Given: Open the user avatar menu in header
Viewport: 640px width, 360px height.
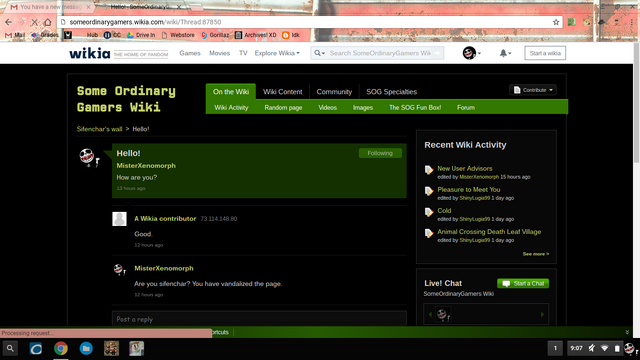Looking at the screenshot, I should (x=471, y=53).
